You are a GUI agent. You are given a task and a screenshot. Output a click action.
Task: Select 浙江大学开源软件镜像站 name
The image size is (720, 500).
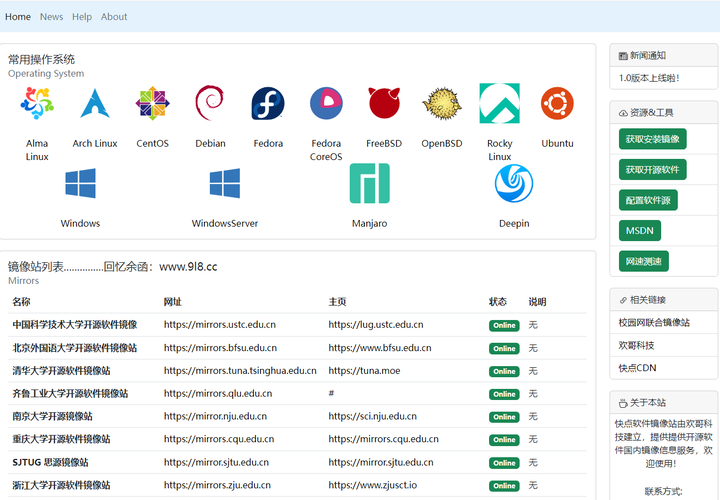(x=61, y=485)
